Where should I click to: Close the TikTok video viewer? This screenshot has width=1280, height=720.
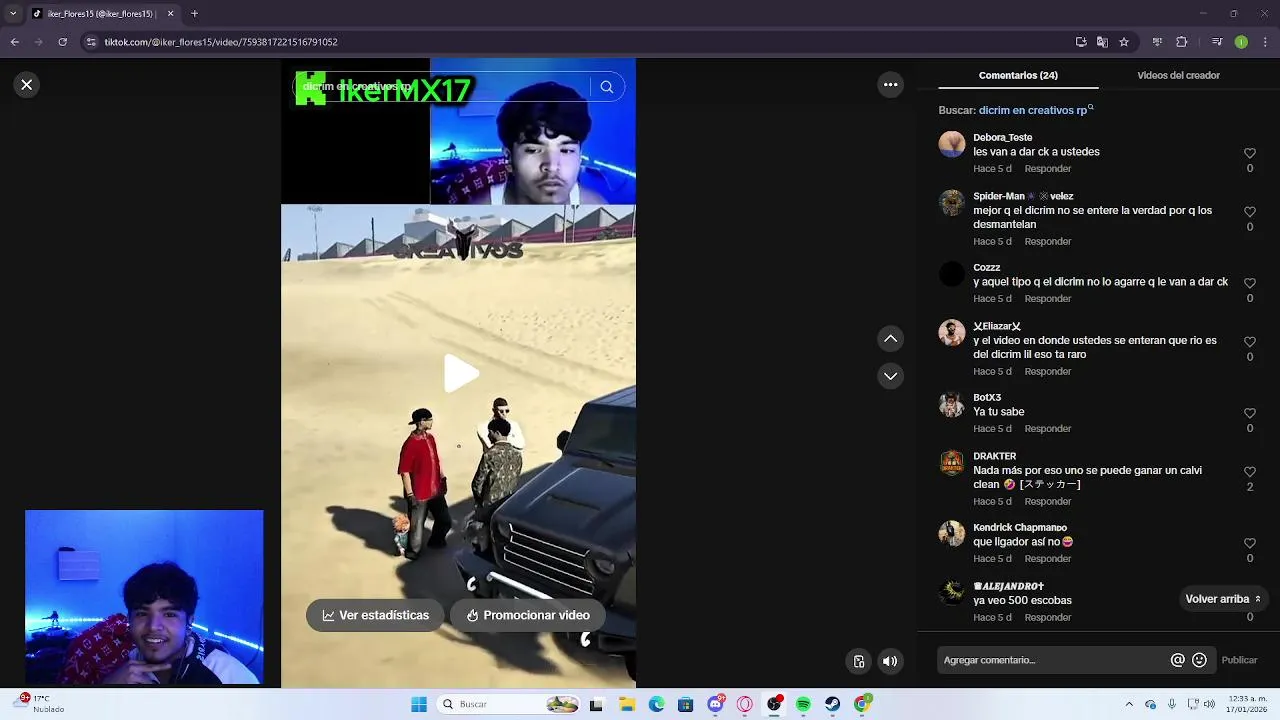27,85
